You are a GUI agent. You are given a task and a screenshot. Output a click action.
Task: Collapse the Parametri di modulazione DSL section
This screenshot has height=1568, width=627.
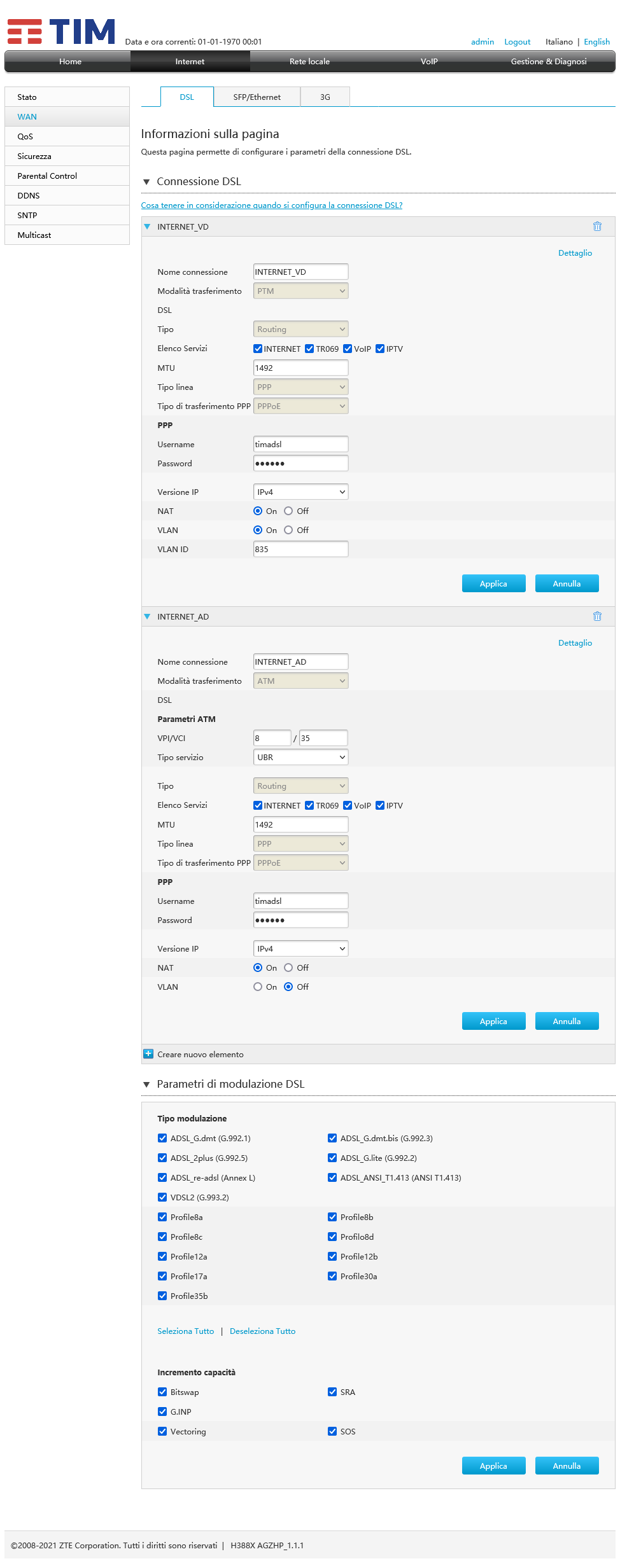[x=146, y=1085]
